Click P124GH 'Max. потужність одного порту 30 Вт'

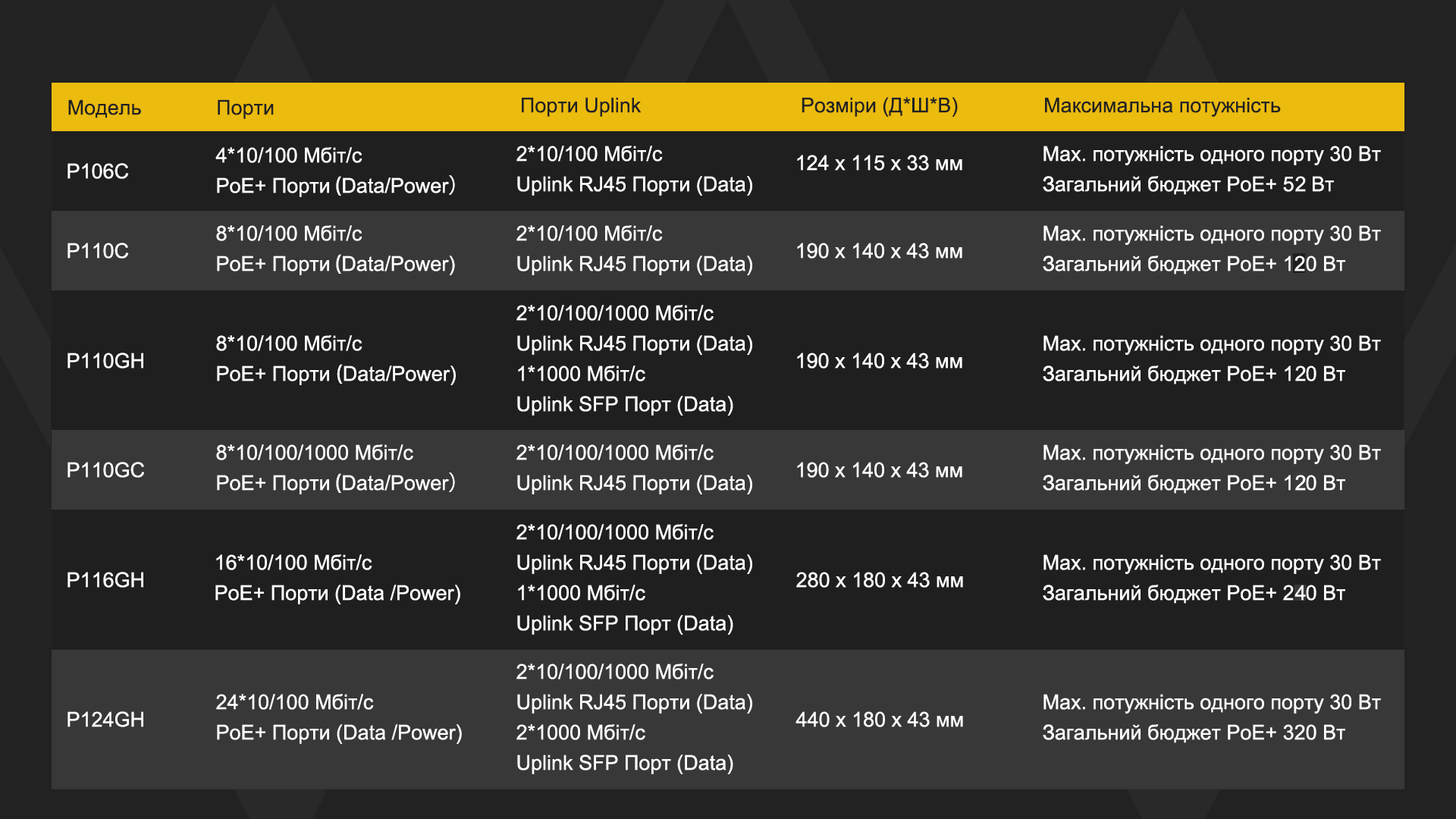(1211, 702)
